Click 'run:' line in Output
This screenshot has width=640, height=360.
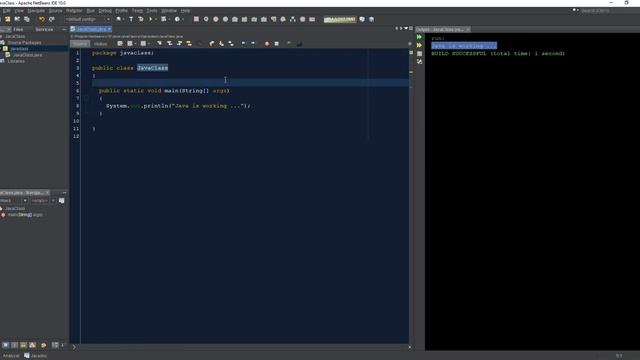438,38
